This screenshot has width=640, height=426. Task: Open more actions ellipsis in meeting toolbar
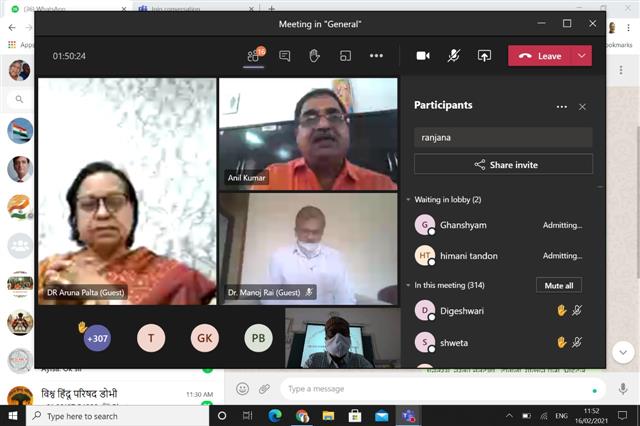pyautogui.click(x=376, y=56)
